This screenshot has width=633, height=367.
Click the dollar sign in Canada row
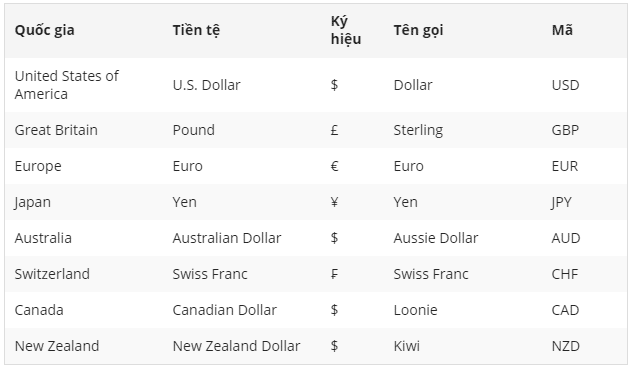[334, 310]
